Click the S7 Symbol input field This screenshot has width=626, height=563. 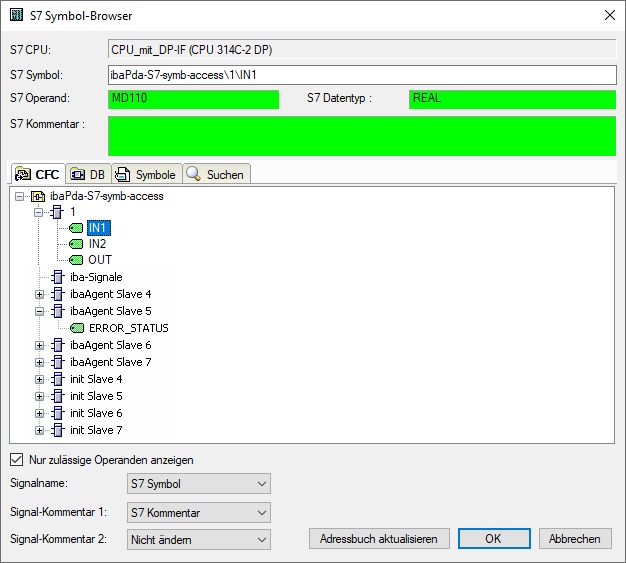pyautogui.click(x=362, y=75)
